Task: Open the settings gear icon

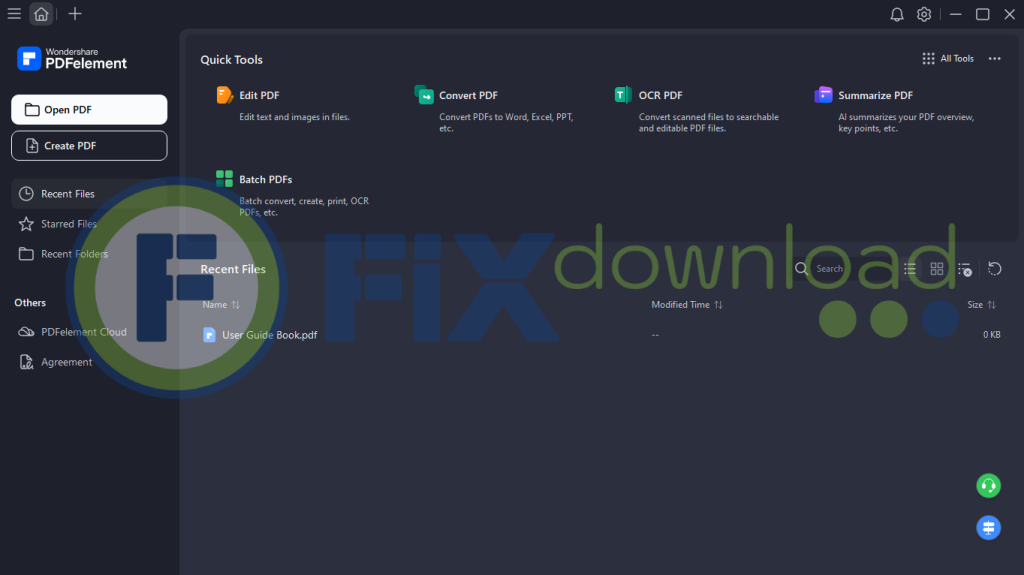Action: tap(924, 14)
